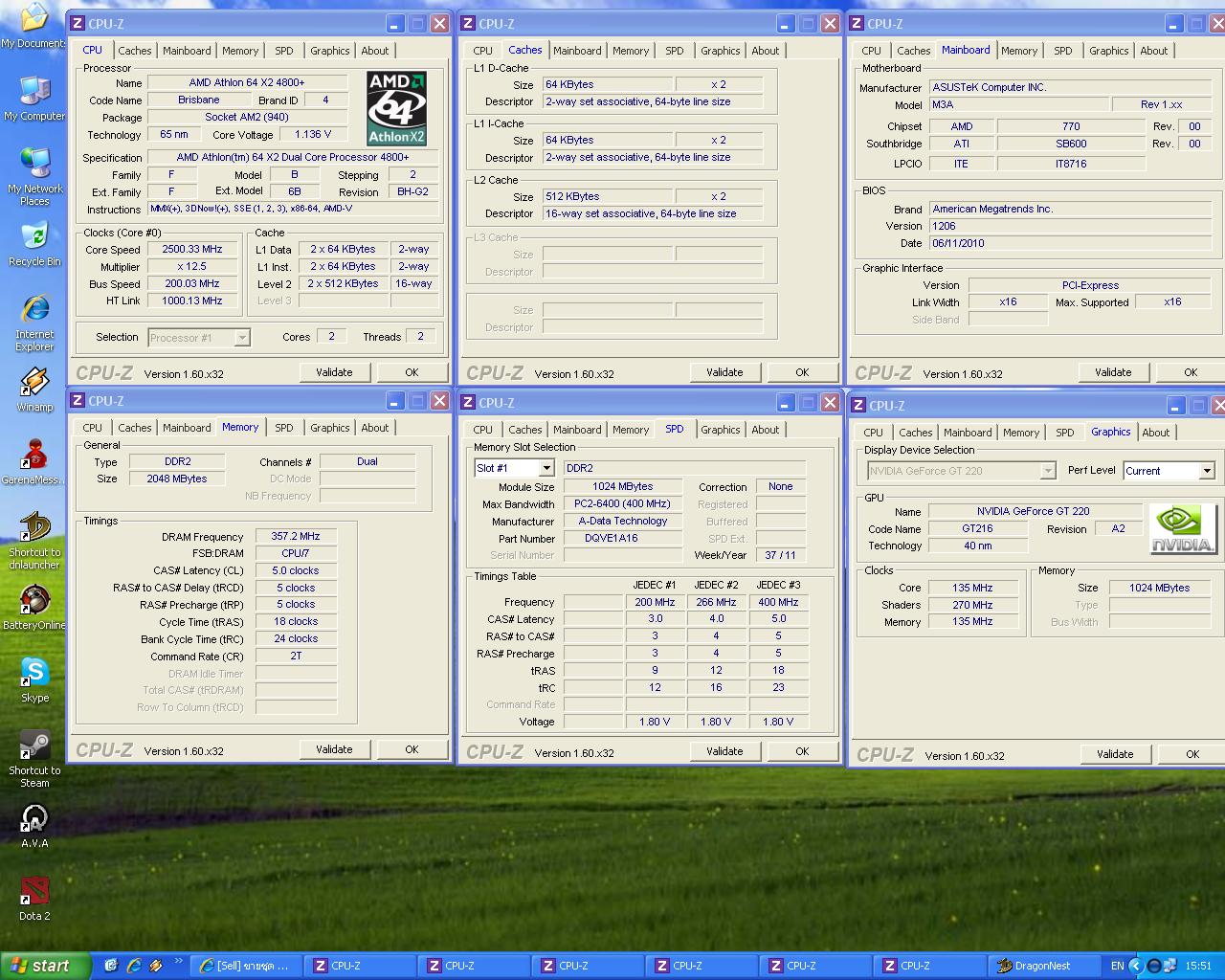The width and height of the screenshot is (1225, 980).
Task: Show hidden system tray icons
Action: [1137, 966]
